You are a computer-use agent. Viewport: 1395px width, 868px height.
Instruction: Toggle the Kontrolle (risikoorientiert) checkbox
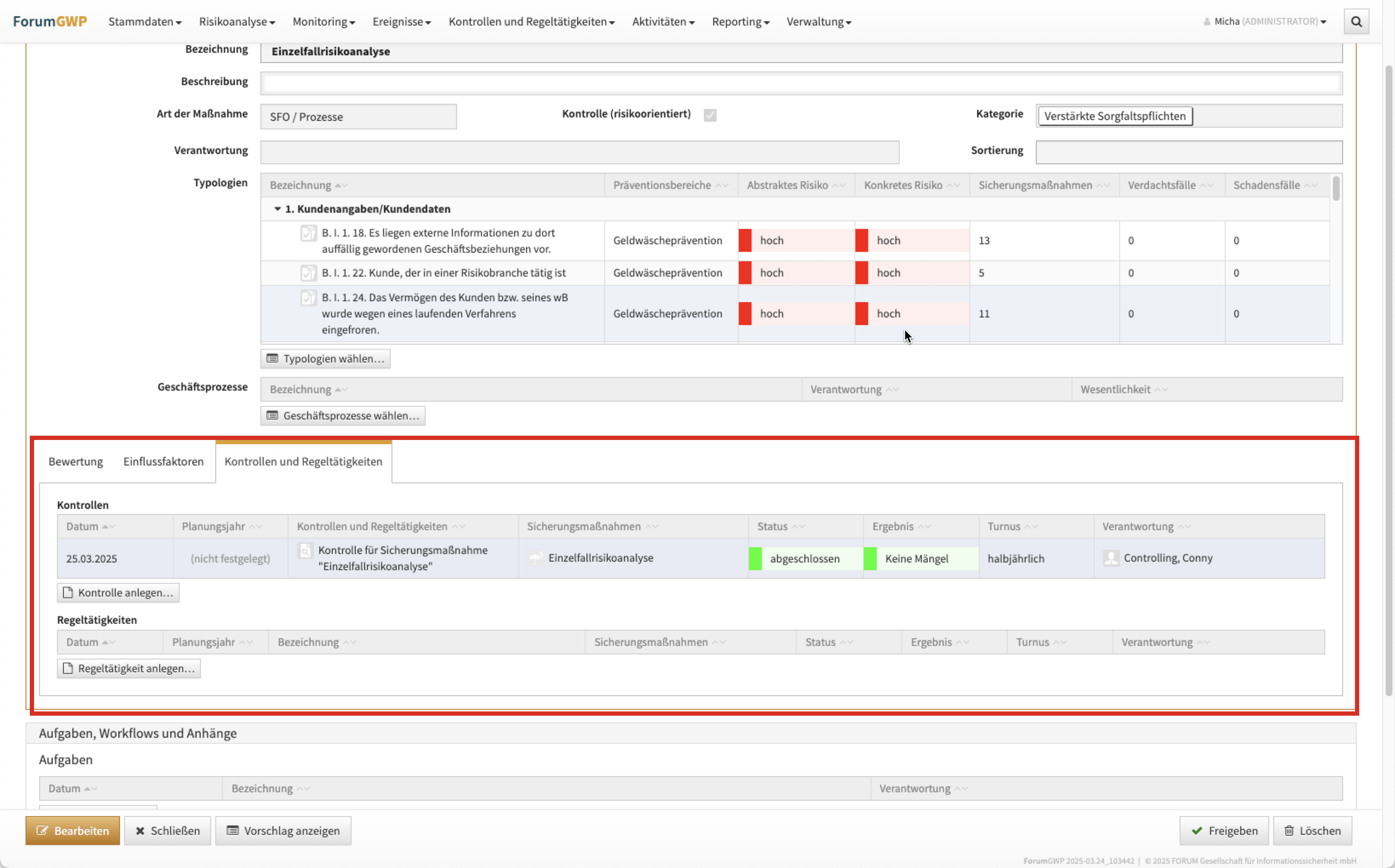(x=710, y=115)
